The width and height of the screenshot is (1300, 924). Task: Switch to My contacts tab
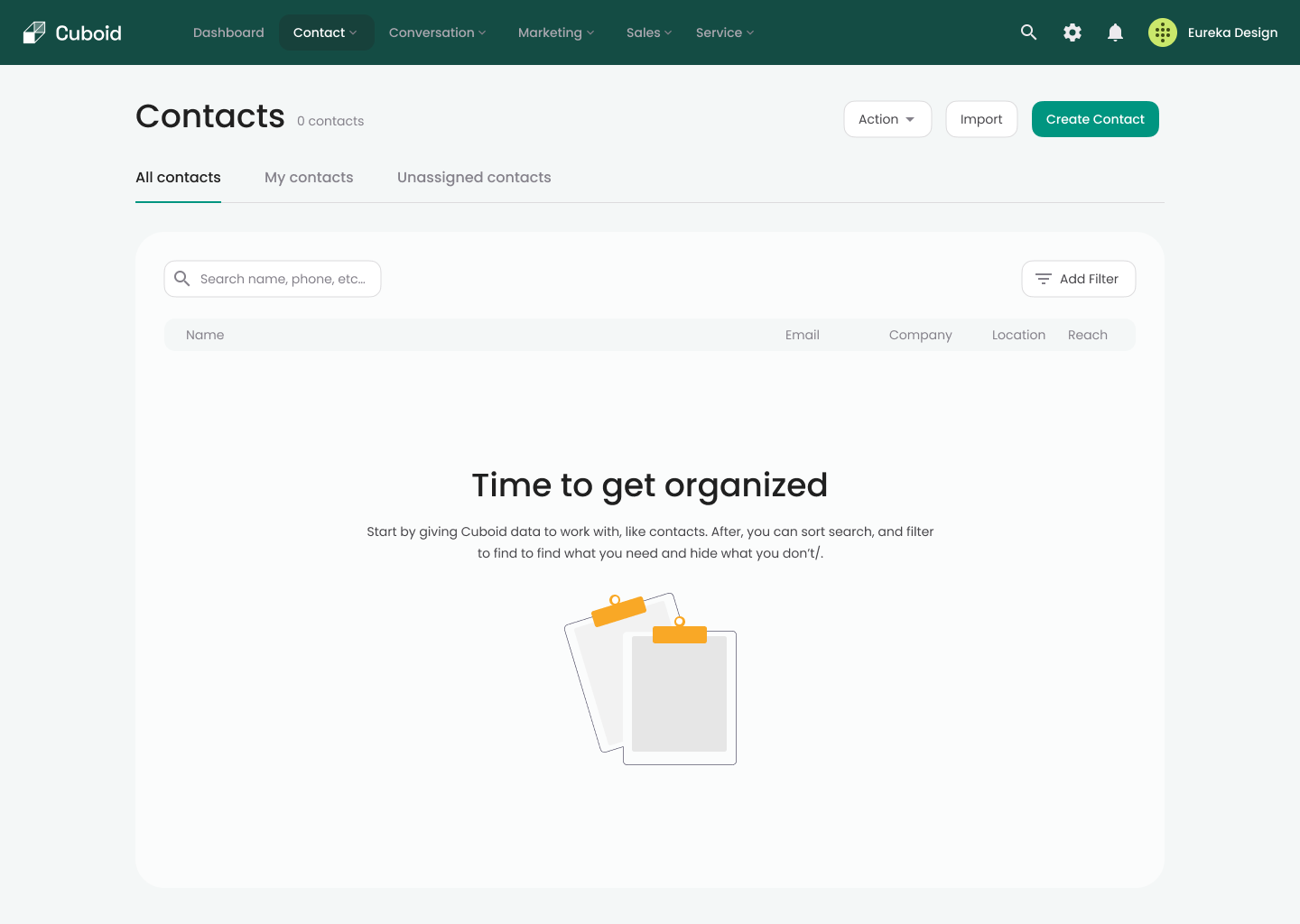click(x=309, y=178)
